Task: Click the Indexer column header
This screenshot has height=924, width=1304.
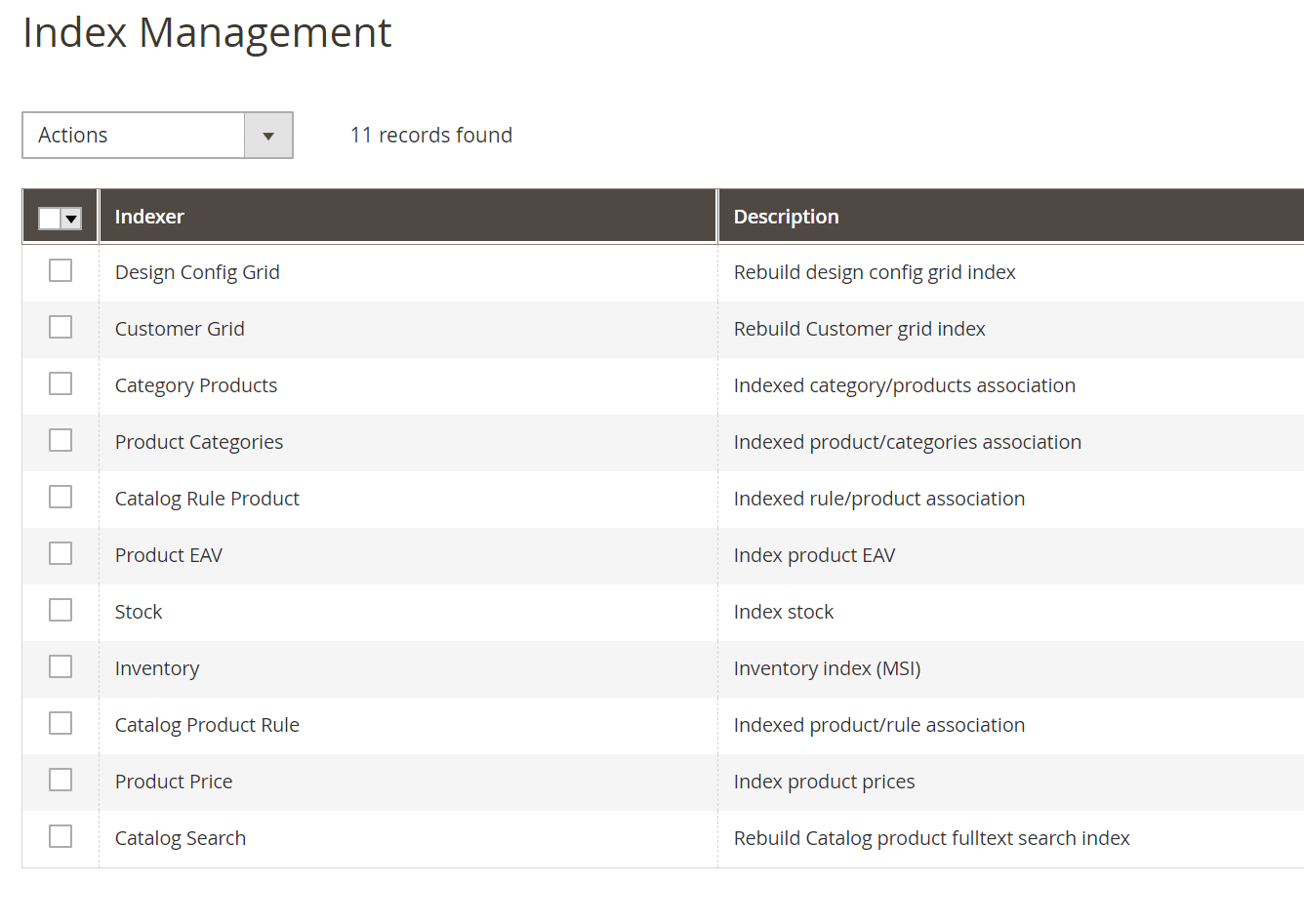Action: tap(149, 217)
